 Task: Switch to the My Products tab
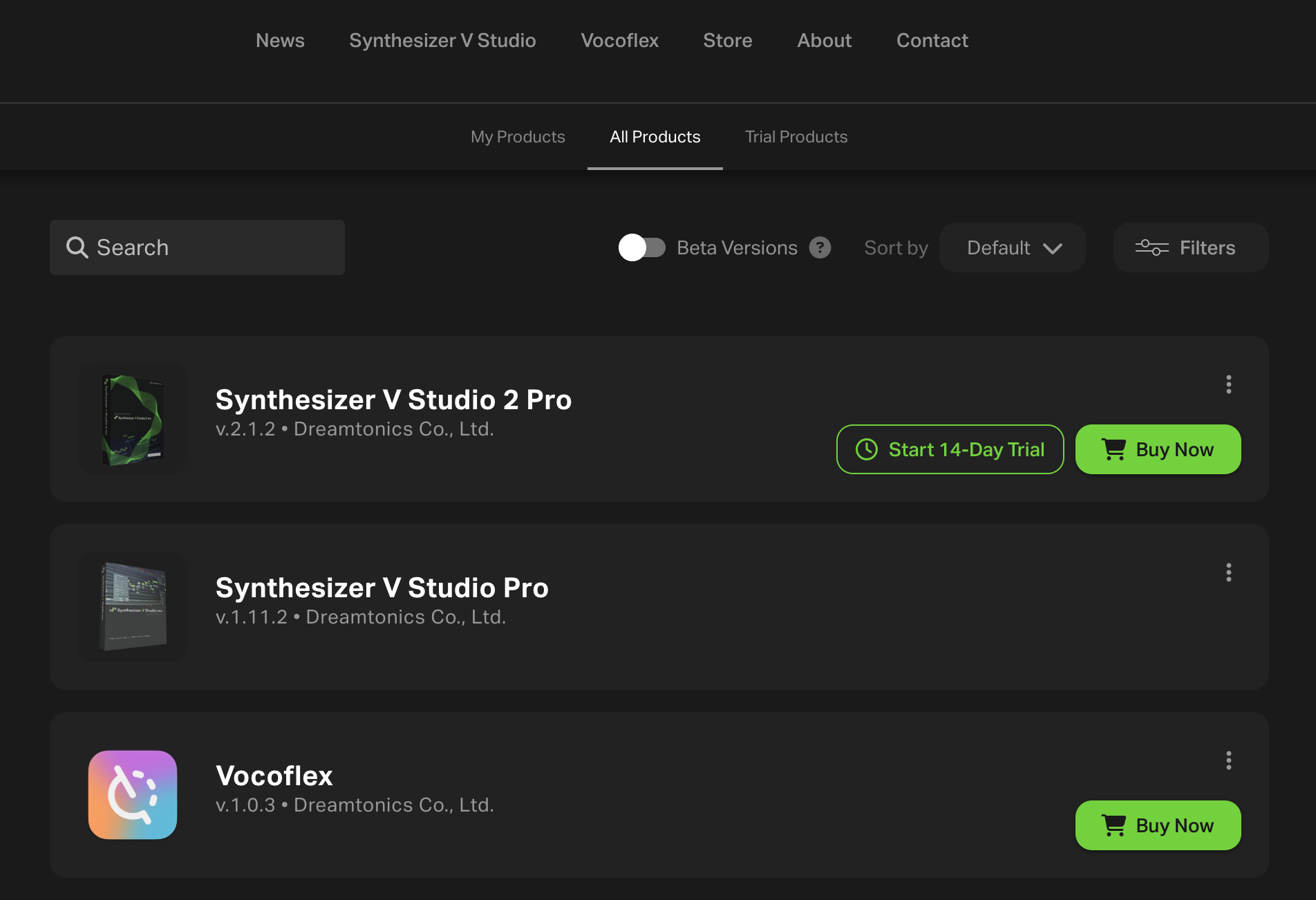click(518, 137)
